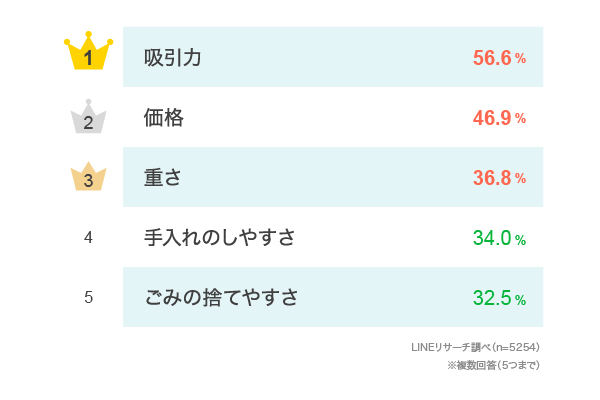Select the 重さ label
The height and width of the screenshot is (400, 600).
pyautogui.click(x=163, y=178)
